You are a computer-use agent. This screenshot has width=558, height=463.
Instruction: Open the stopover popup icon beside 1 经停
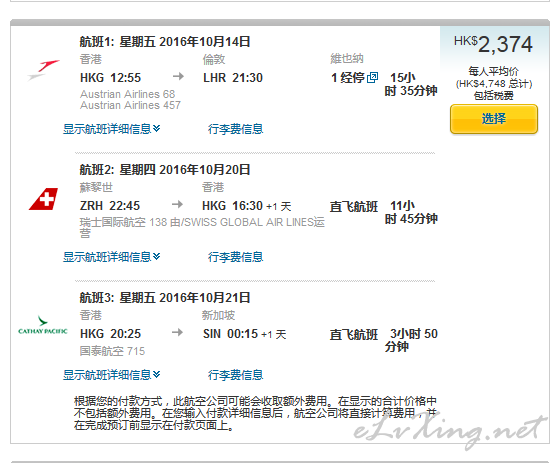click(x=373, y=77)
